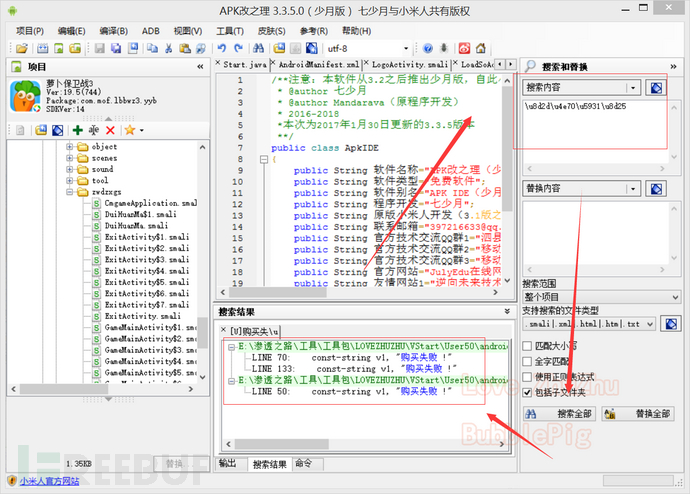Switch to the 输出 bottom tab
The width and height of the screenshot is (690, 494).
228,463
